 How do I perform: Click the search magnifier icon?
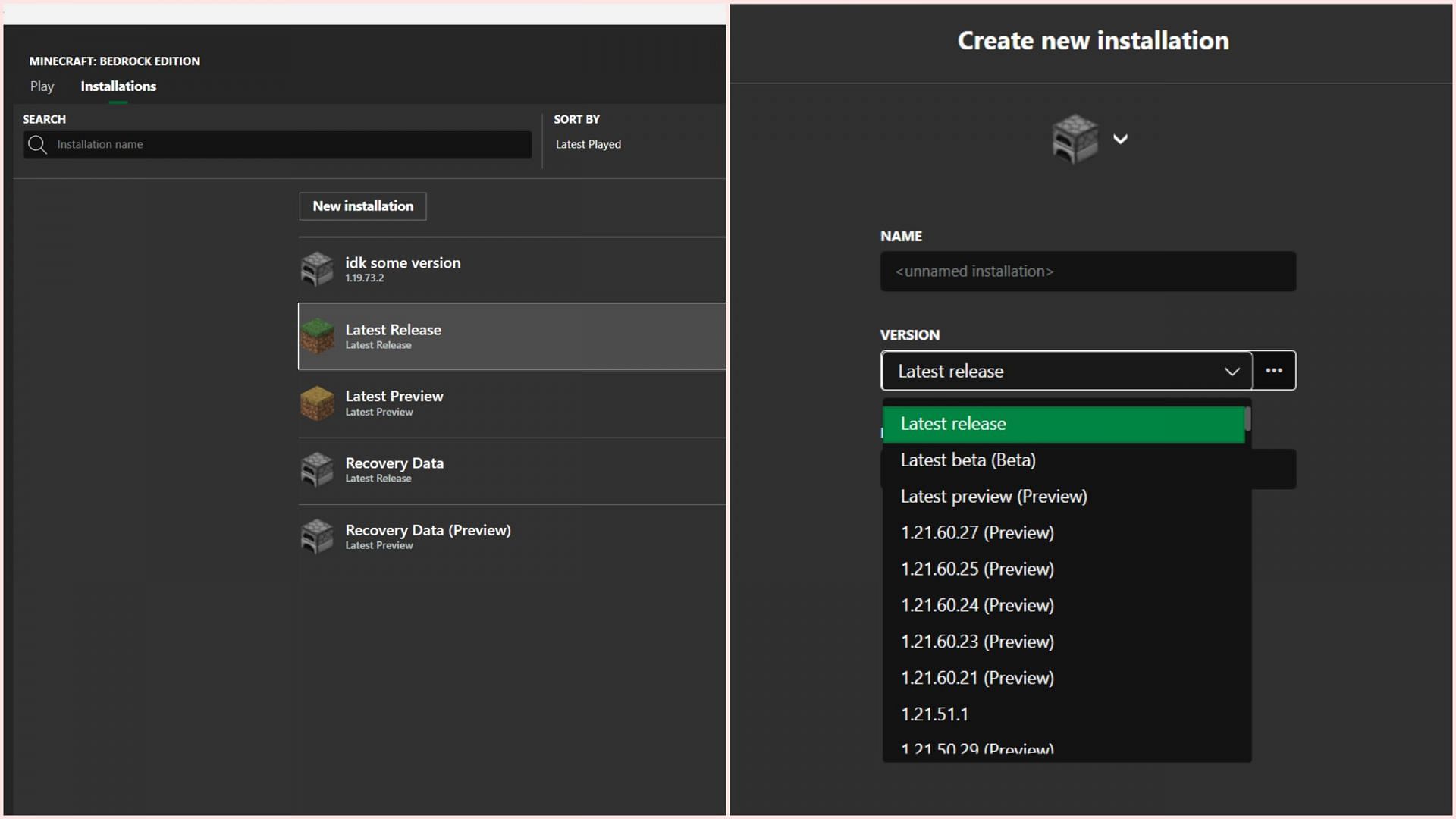[38, 144]
